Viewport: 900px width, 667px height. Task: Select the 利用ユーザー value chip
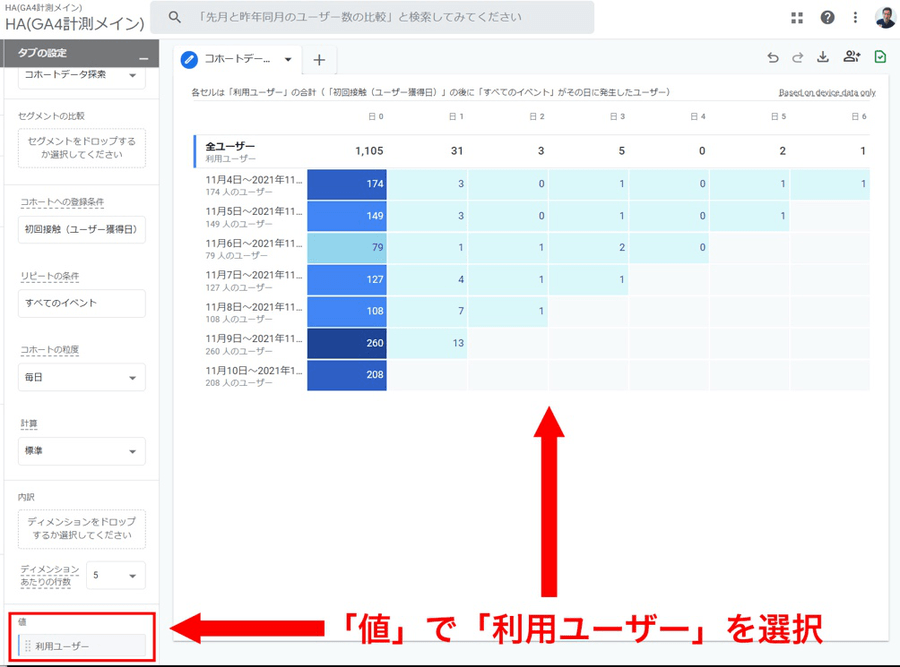82,647
